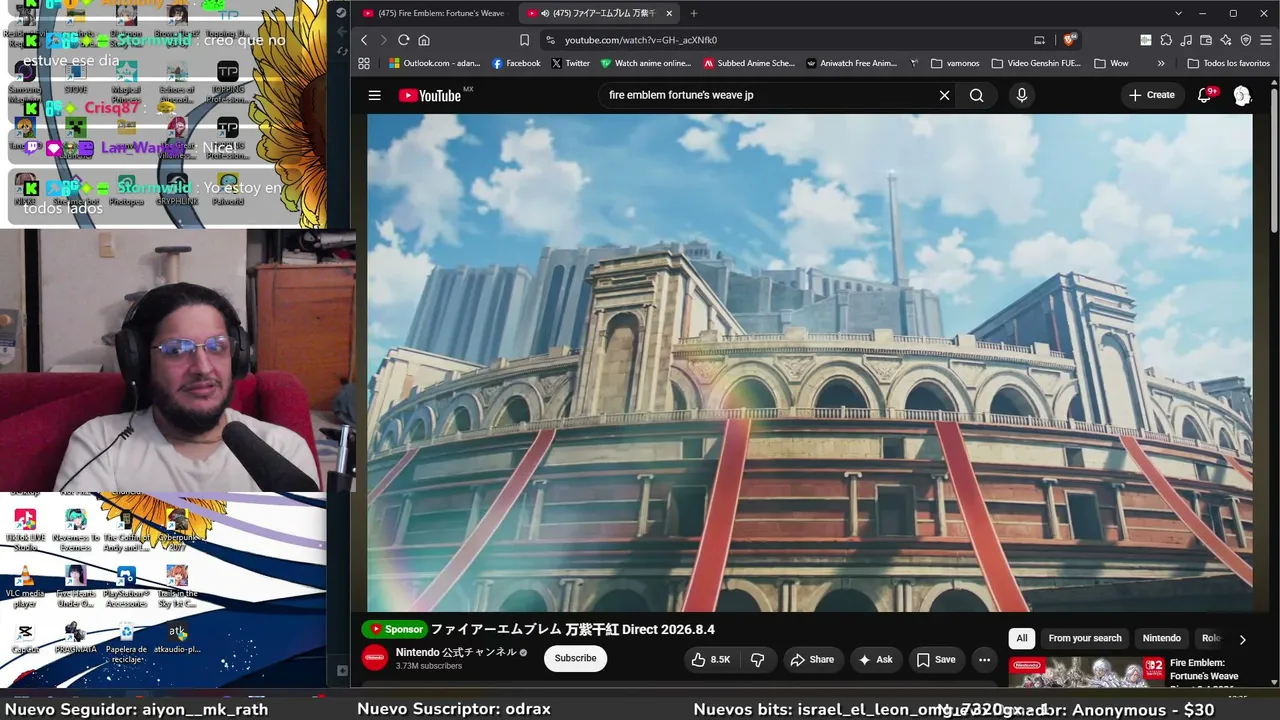This screenshot has height=720, width=1280.
Task: Open CapCut desktop shortcut
Action: [x=25, y=637]
